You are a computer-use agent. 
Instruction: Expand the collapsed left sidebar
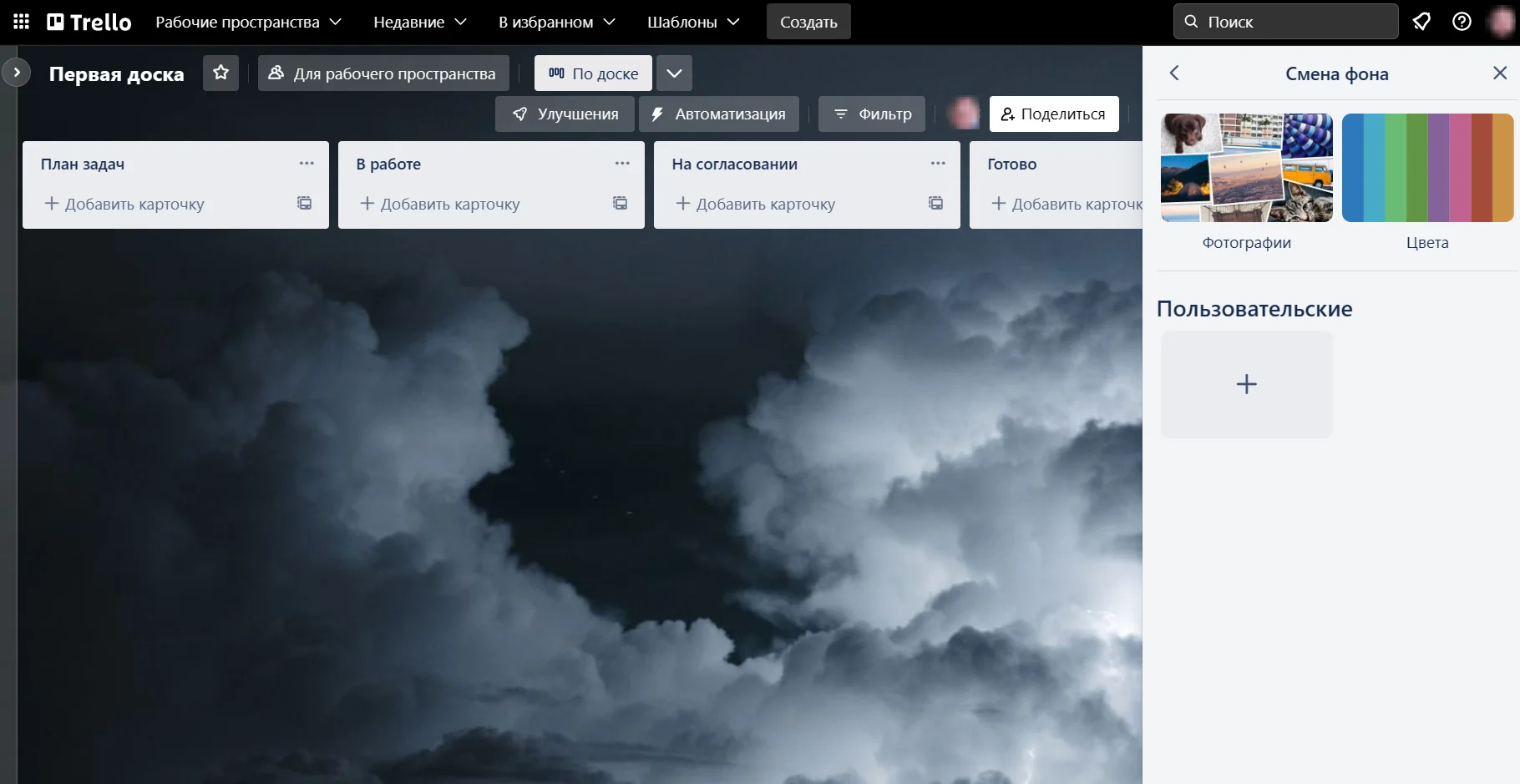pyautogui.click(x=17, y=73)
